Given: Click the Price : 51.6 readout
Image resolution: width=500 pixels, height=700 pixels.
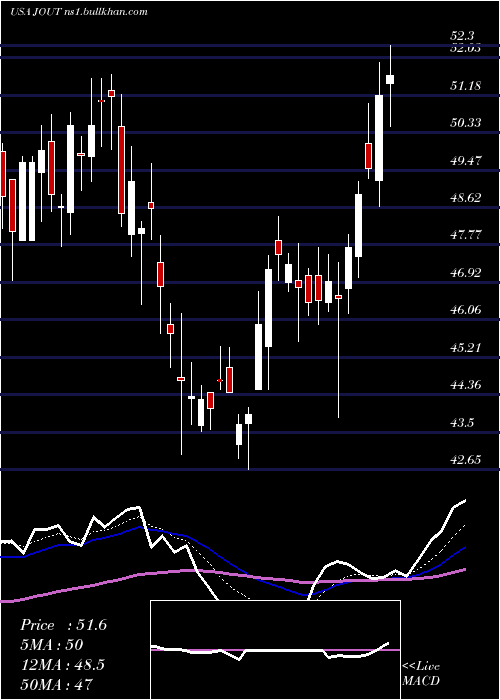Looking at the screenshot, I should click(63, 625).
